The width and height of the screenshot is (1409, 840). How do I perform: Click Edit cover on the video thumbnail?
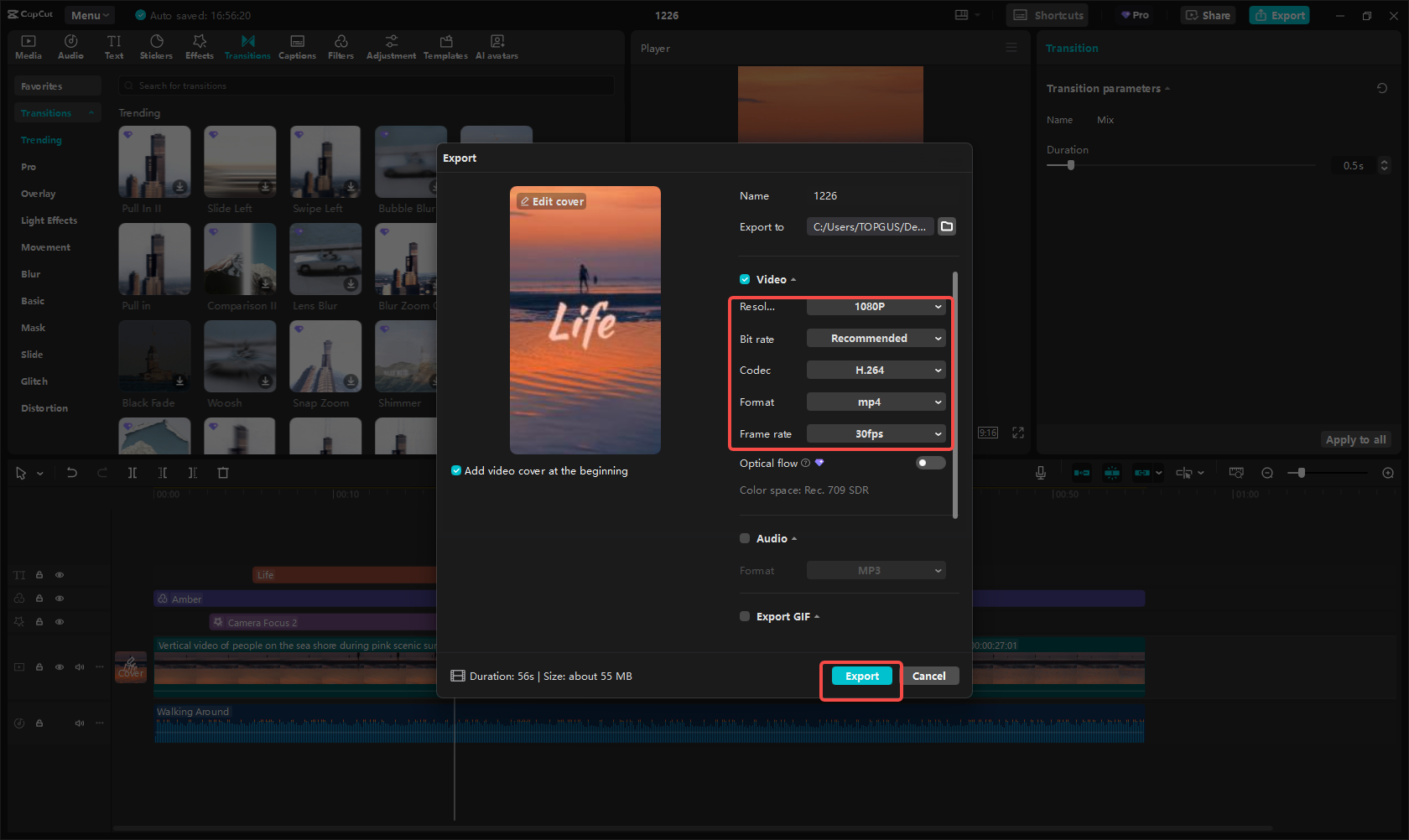[552, 201]
